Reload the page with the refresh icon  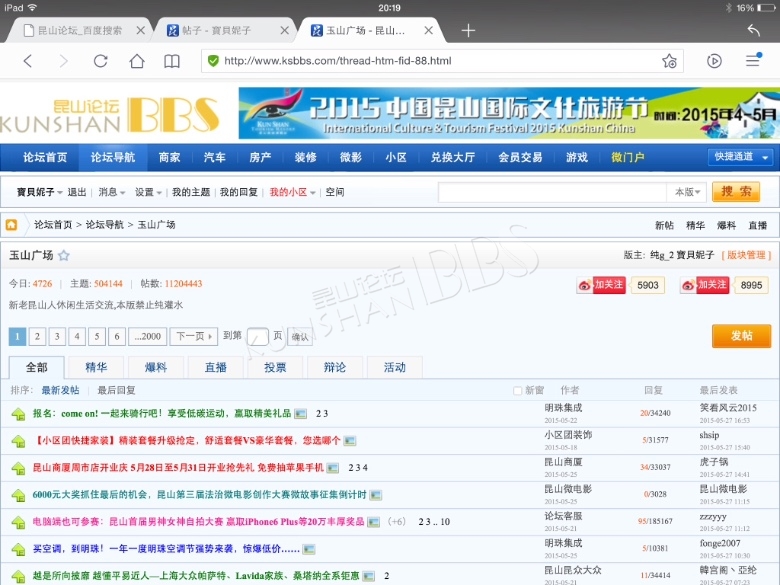100,61
